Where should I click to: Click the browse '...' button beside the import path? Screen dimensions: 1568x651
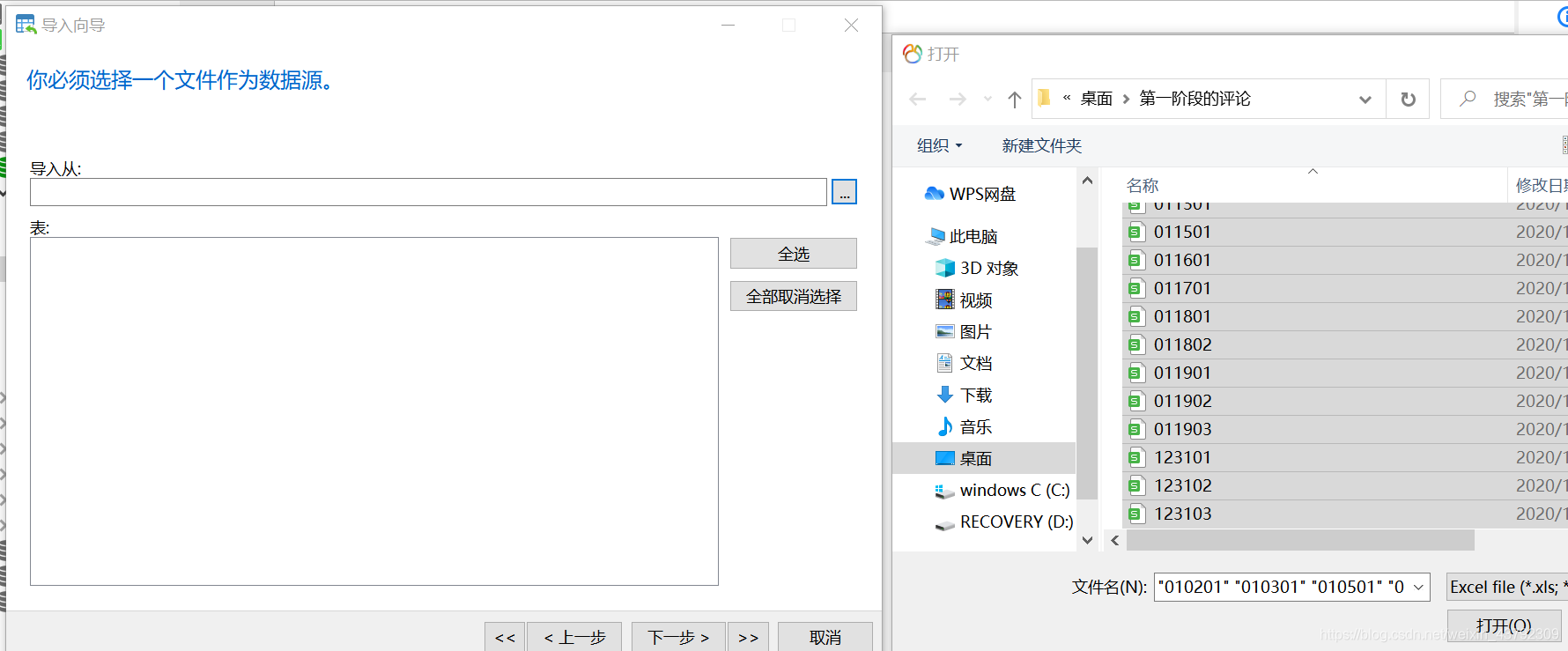[844, 192]
